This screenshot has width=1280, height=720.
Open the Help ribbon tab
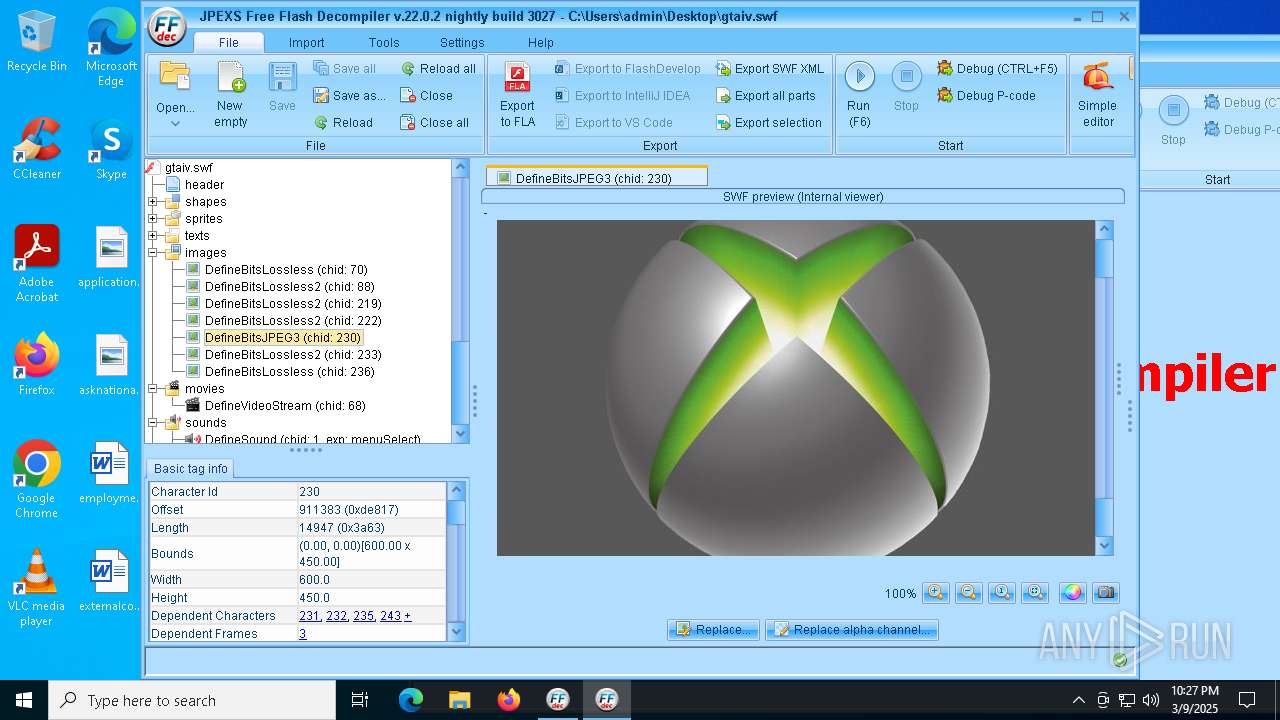click(x=541, y=43)
